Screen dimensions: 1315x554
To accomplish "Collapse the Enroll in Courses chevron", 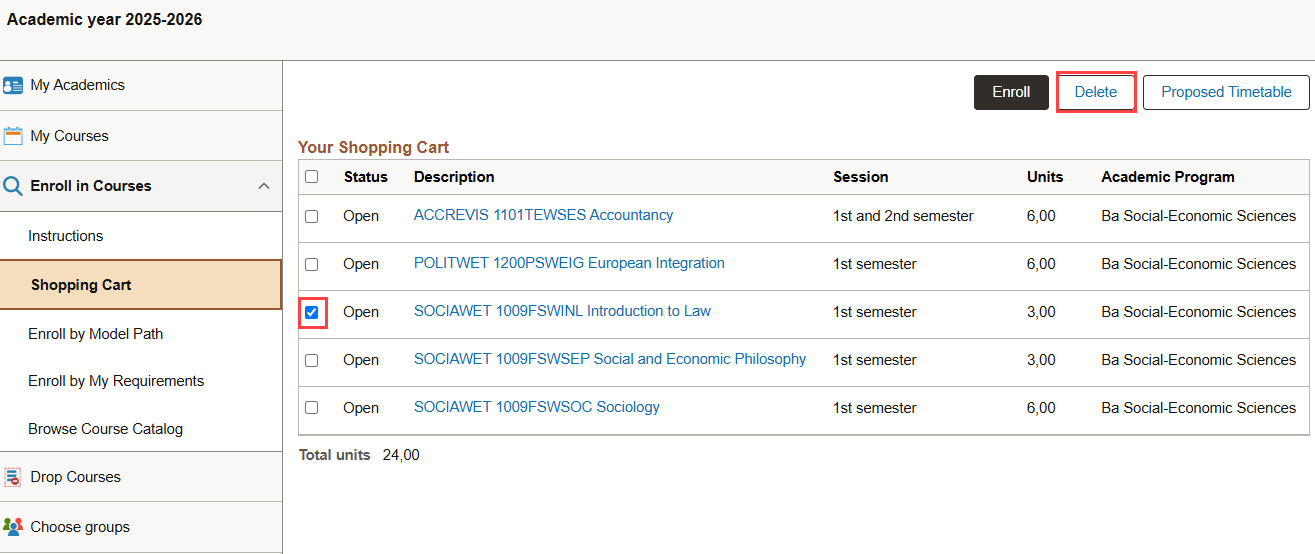I will [x=264, y=186].
